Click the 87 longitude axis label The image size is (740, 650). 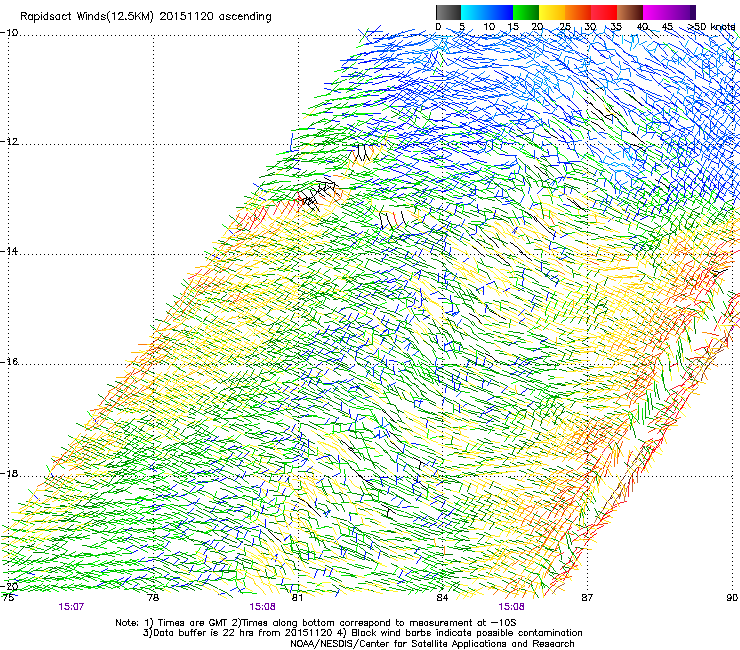pos(587,598)
